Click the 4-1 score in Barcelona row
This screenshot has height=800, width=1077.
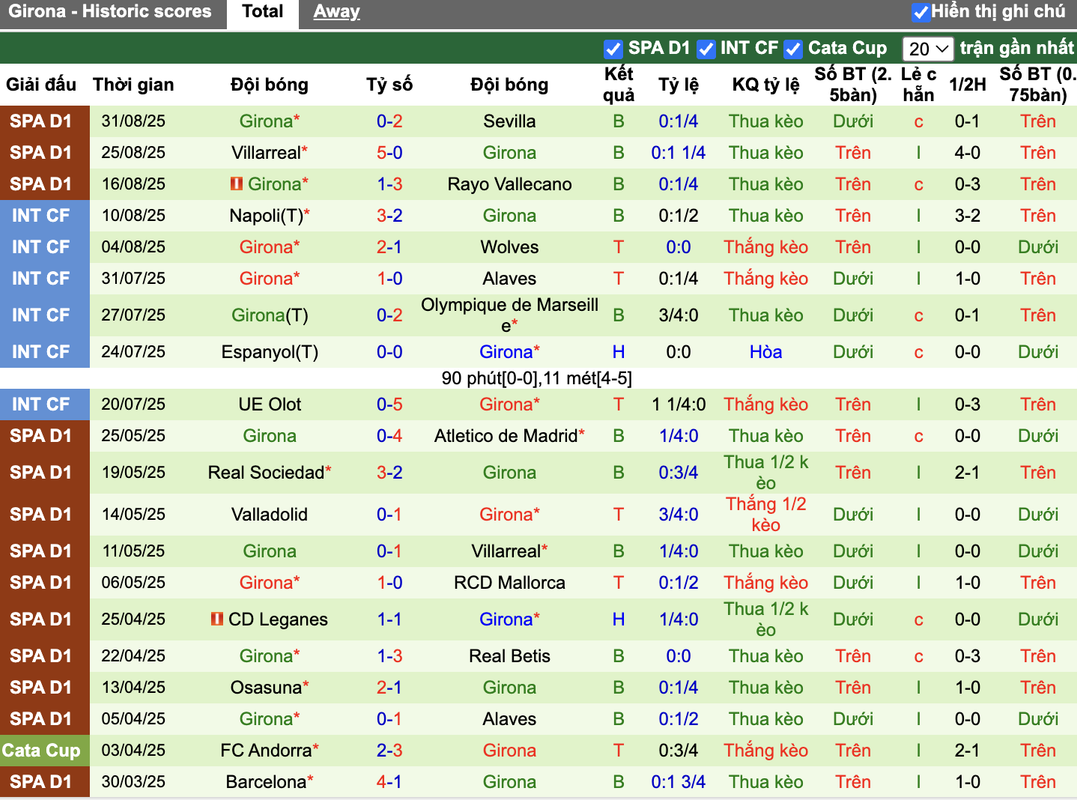click(389, 781)
